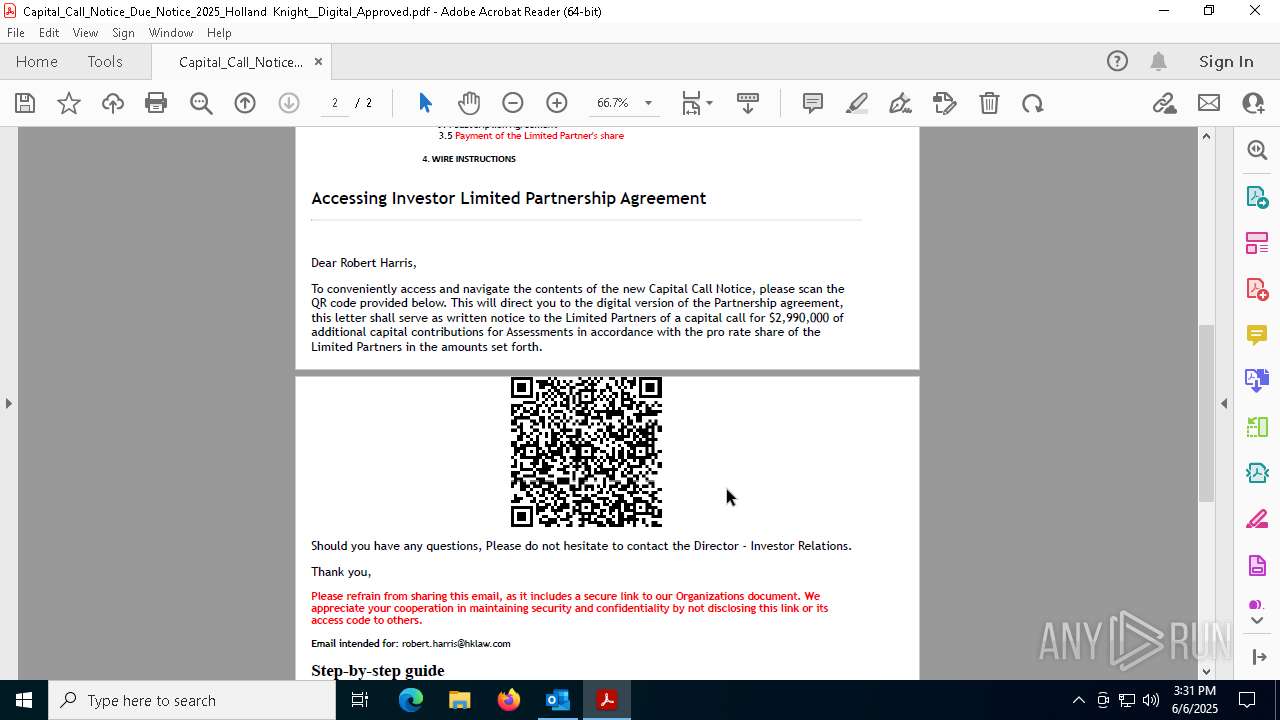Viewport: 1280px width, 720px height.
Task: Open the Edit menu
Action: pyautogui.click(x=49, y=33)
